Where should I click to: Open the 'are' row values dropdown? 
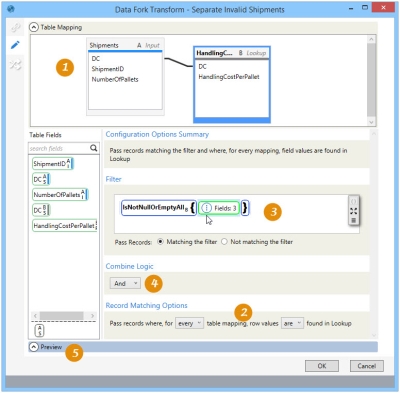coord(292,323)
